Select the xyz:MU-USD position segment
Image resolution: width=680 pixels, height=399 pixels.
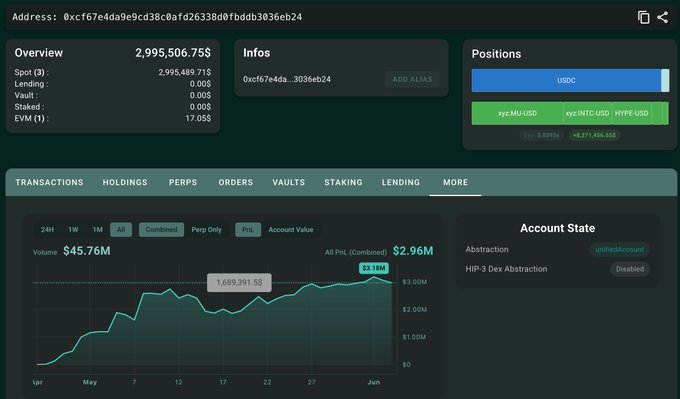517,113
